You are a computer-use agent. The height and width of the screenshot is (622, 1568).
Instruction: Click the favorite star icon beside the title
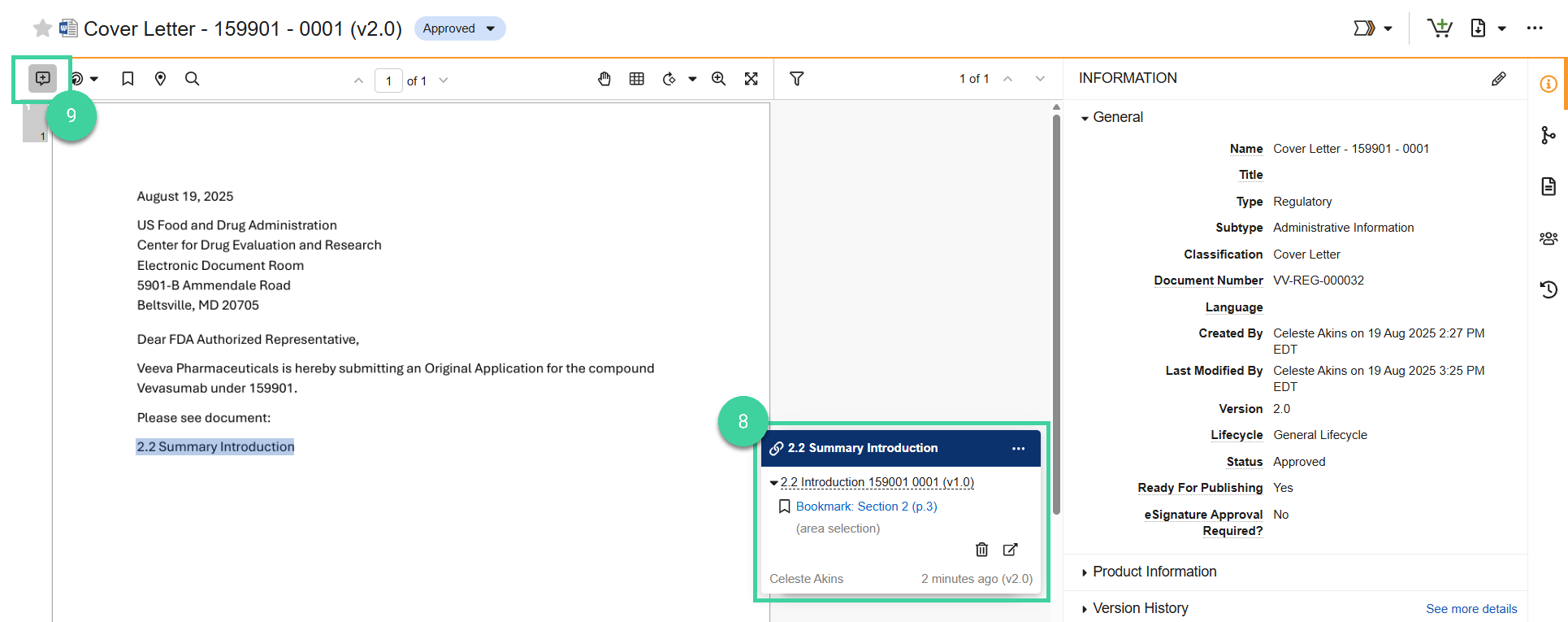pos(42,29)
